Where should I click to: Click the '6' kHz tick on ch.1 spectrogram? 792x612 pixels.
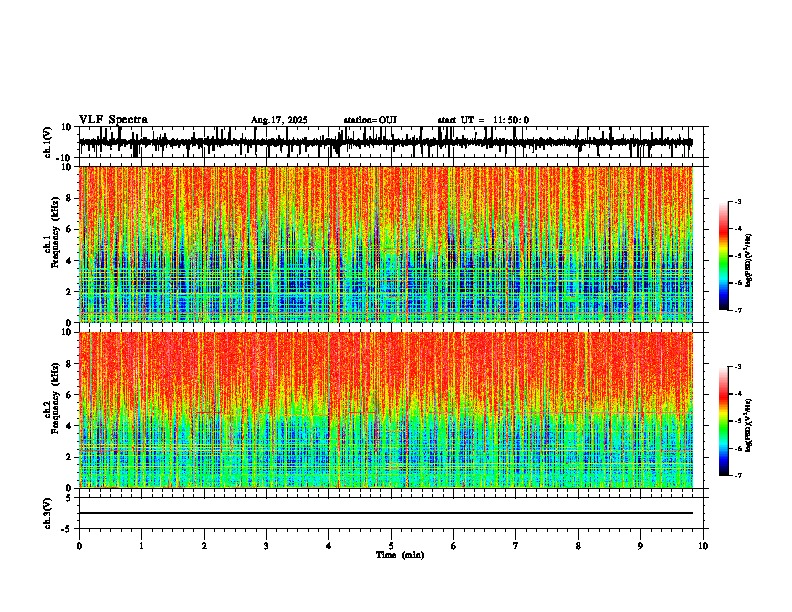click(70, 230)
